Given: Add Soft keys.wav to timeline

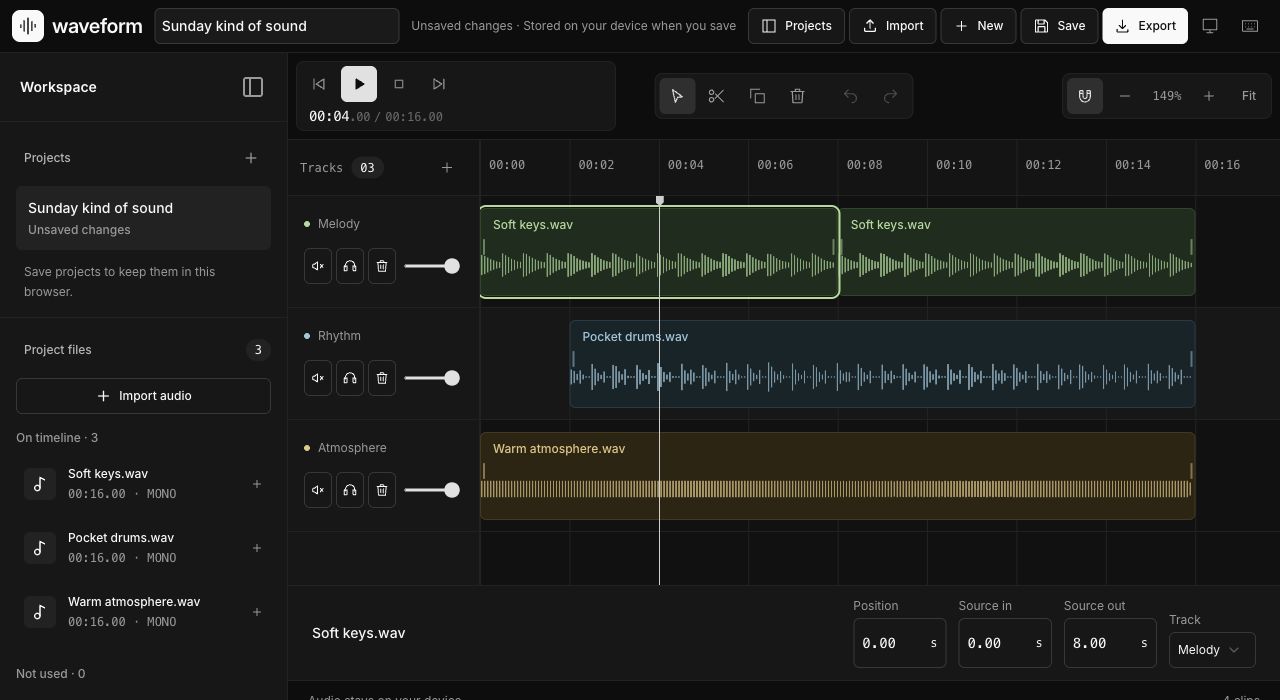Looking at the screenshot, I should click(257, 484).
